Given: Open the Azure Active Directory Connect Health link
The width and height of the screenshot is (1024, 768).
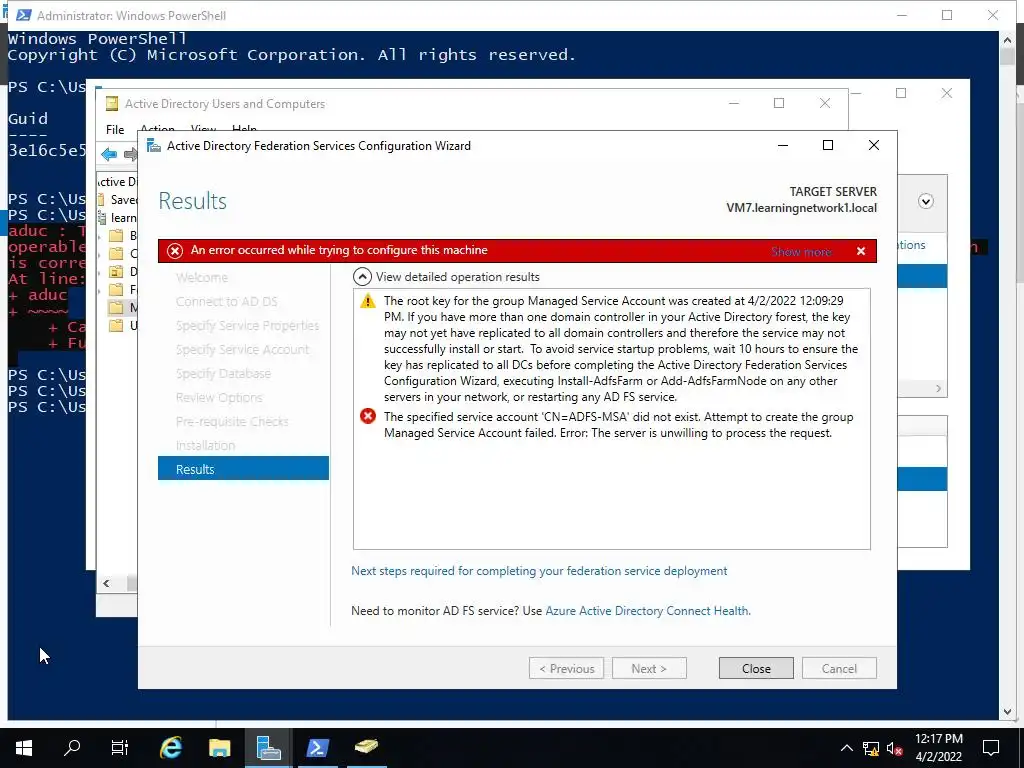Looking at the screenshot, I should (648, 611).
